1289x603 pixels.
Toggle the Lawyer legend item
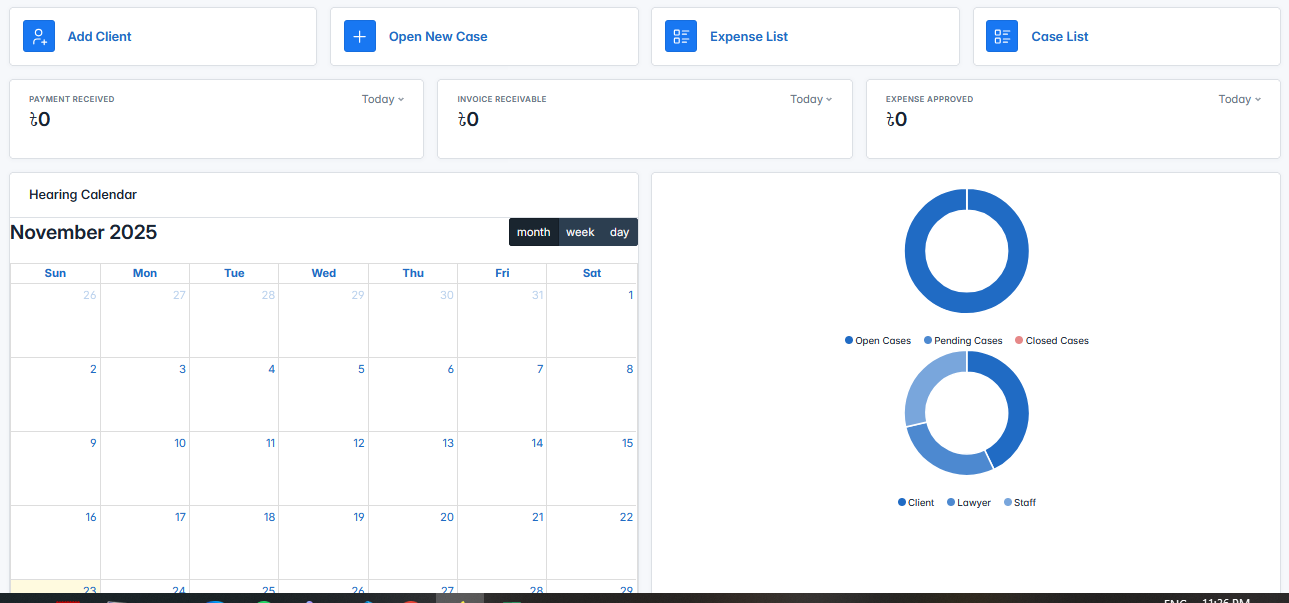[x=967, y=502]
